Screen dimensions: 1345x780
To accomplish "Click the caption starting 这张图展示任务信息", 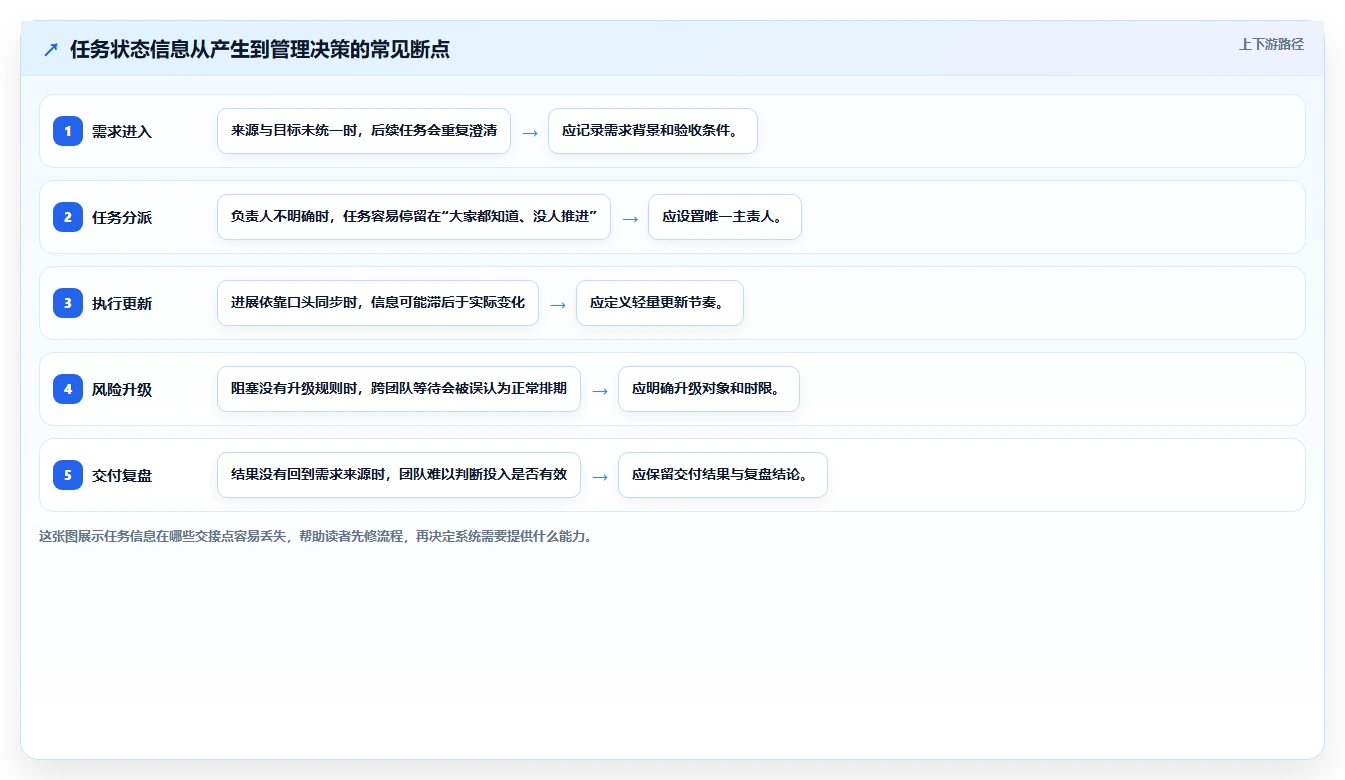I will [317, 536].
